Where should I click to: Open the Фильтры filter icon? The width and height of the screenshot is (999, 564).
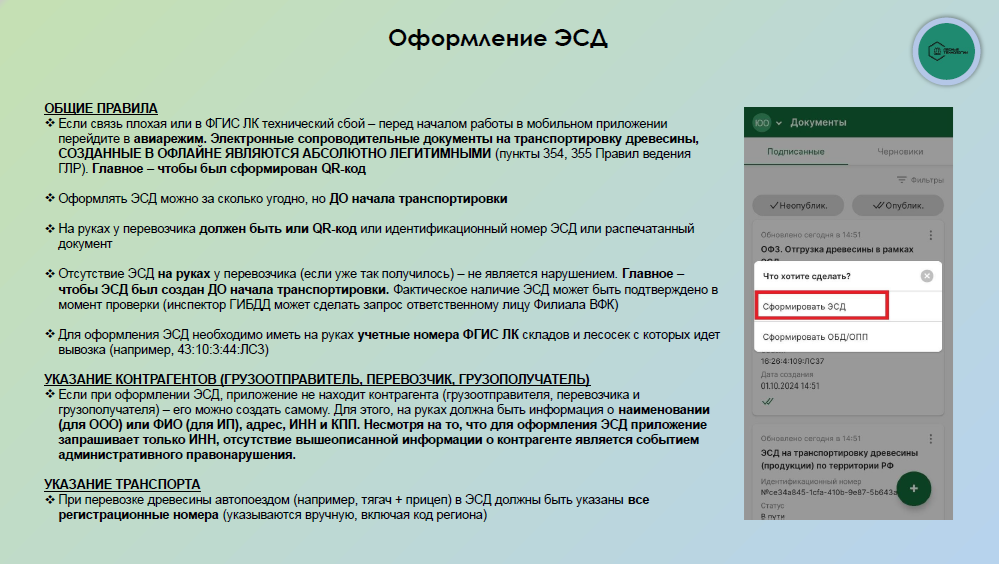(x=920, y=180)
